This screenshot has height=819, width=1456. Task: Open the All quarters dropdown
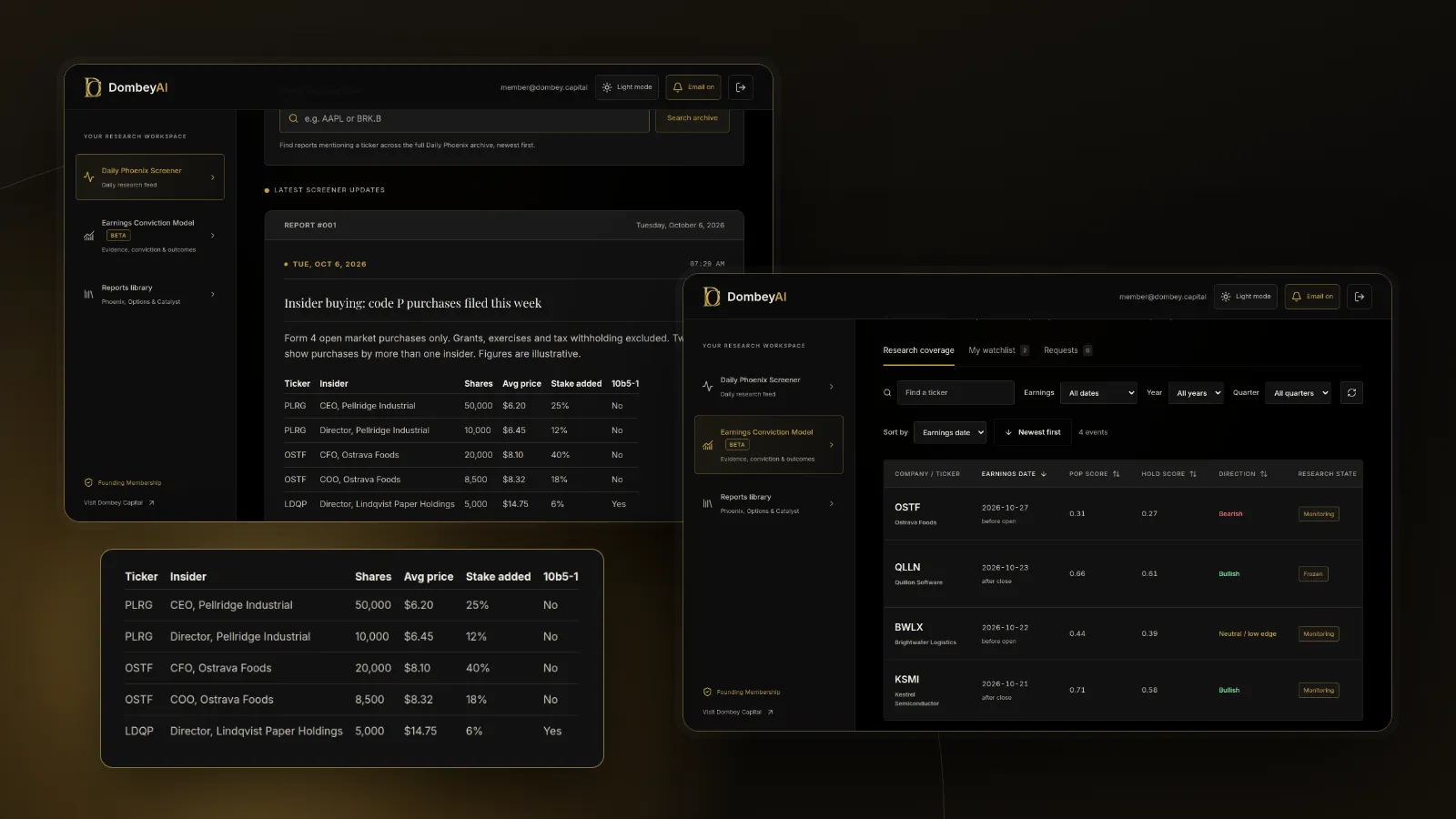(x=1299, y=393)
